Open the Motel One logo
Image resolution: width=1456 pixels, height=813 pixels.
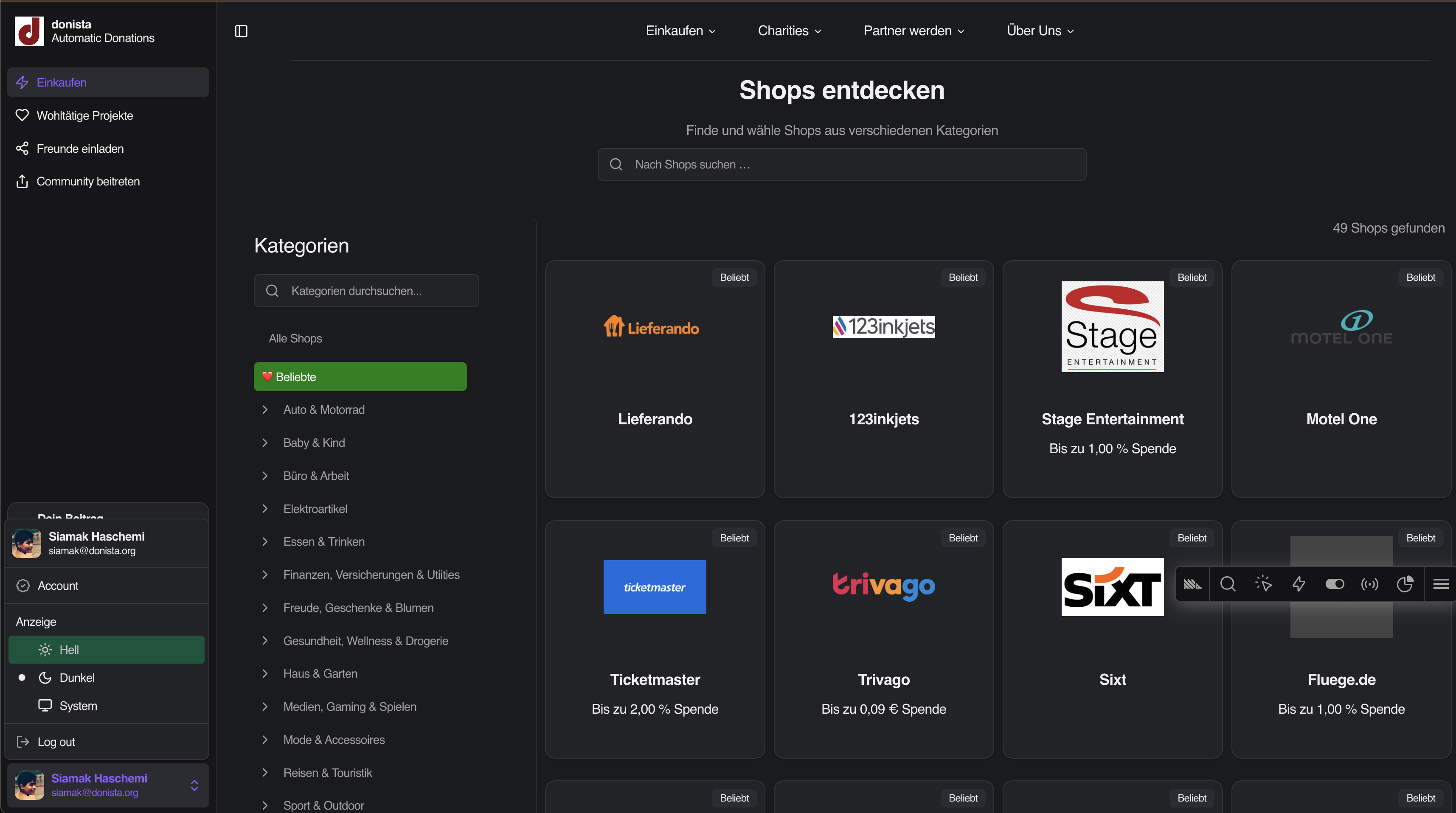click(1341, 327)
